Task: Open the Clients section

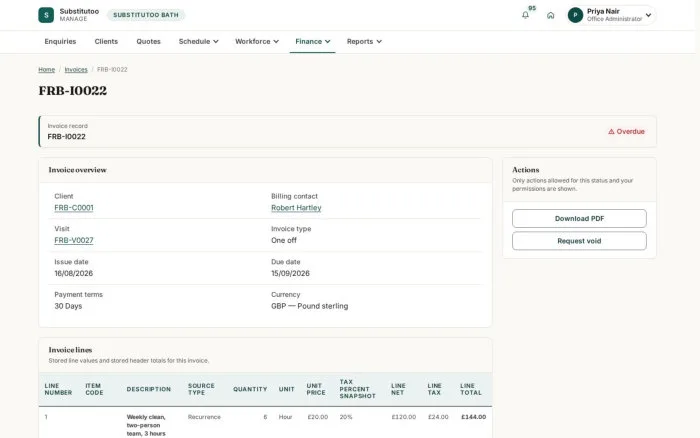Action: point(106,42)
